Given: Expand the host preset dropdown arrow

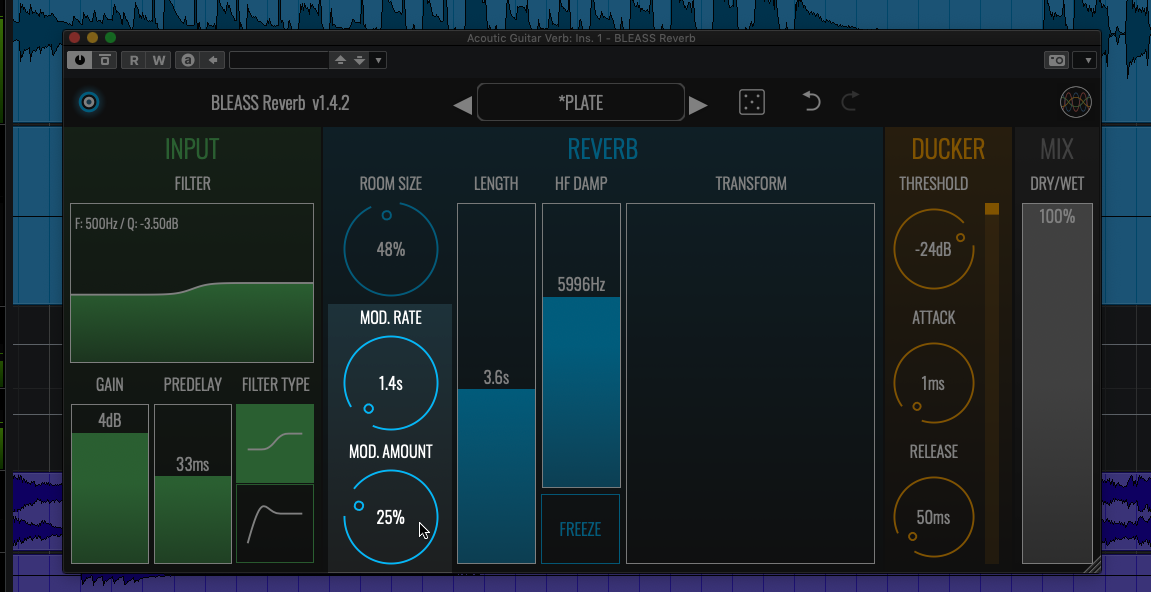Looking at the screenshot, I should pyautogui.click(x=378, y=61).
